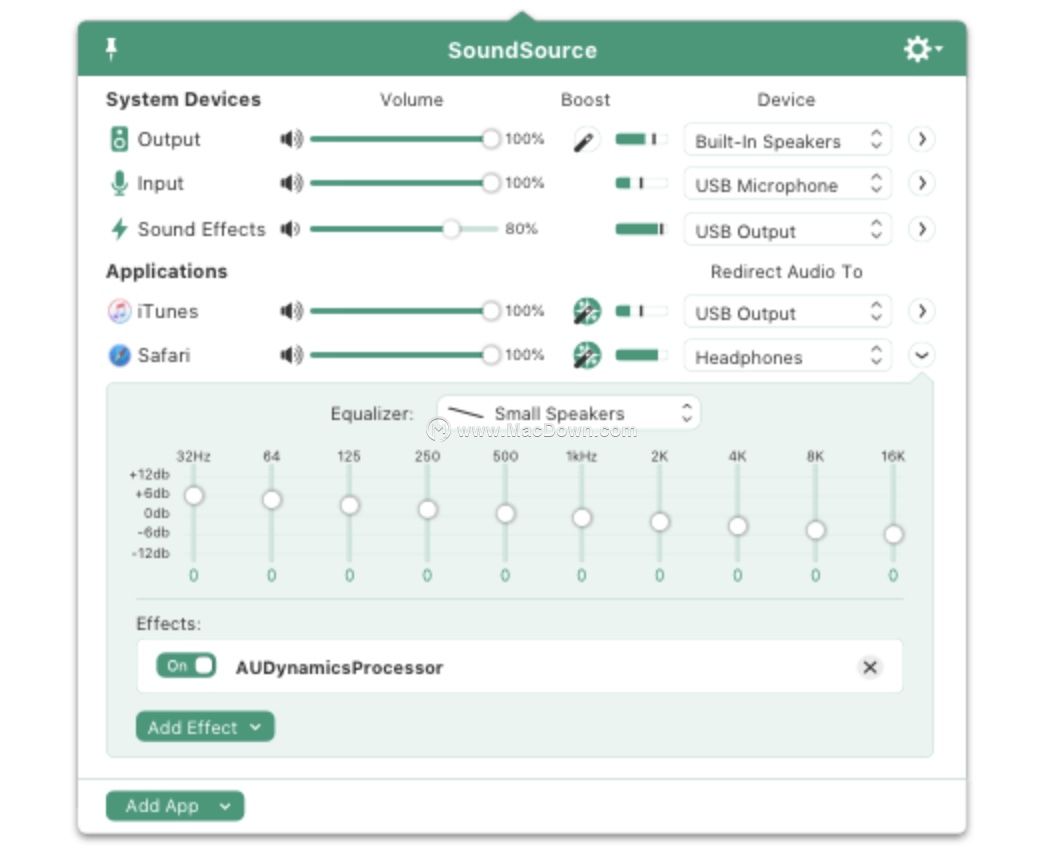Screen dimensions: 1064x858
Task: Expand the iTunes row details arrow
Action: (x=922, y=312)
